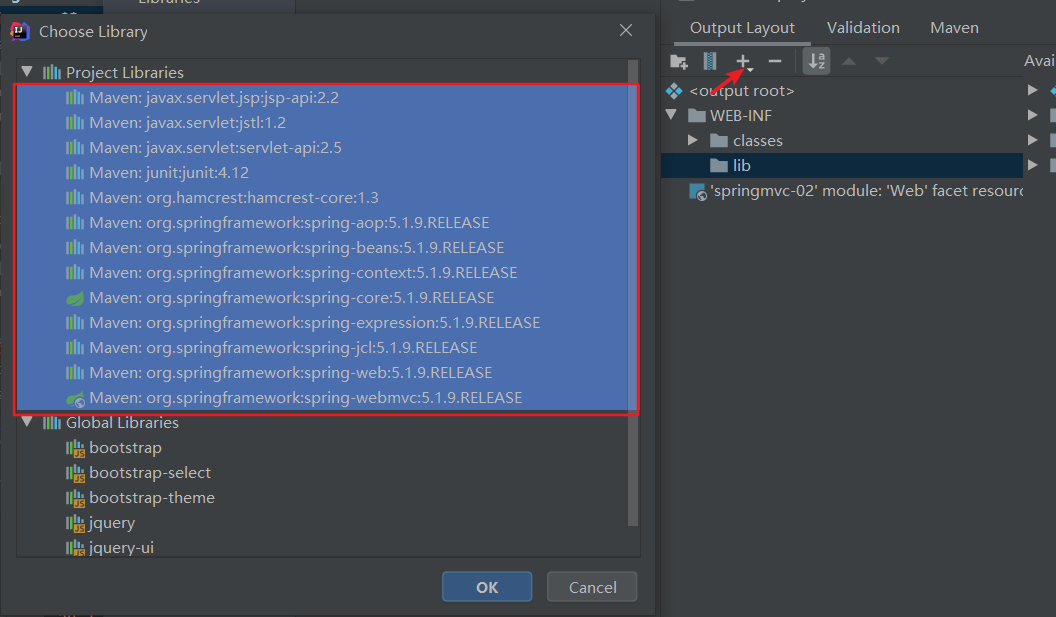The height and width of the screenshot is (617, 1056).
Task: Collapse the Project Libraries node
Action: click(x=27, y=71)
